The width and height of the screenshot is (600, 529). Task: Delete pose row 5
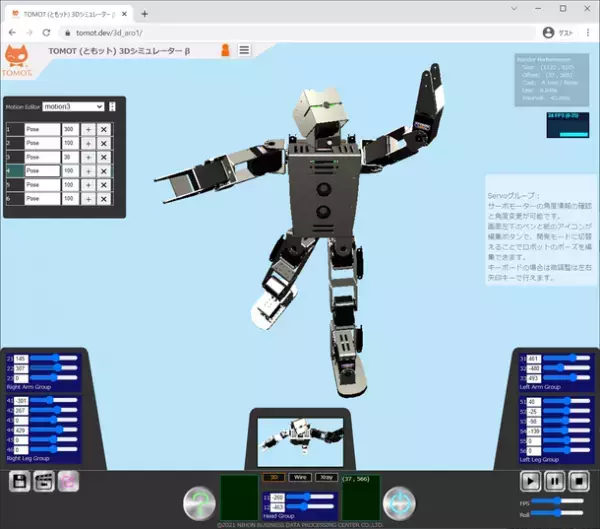click(104, 185)
